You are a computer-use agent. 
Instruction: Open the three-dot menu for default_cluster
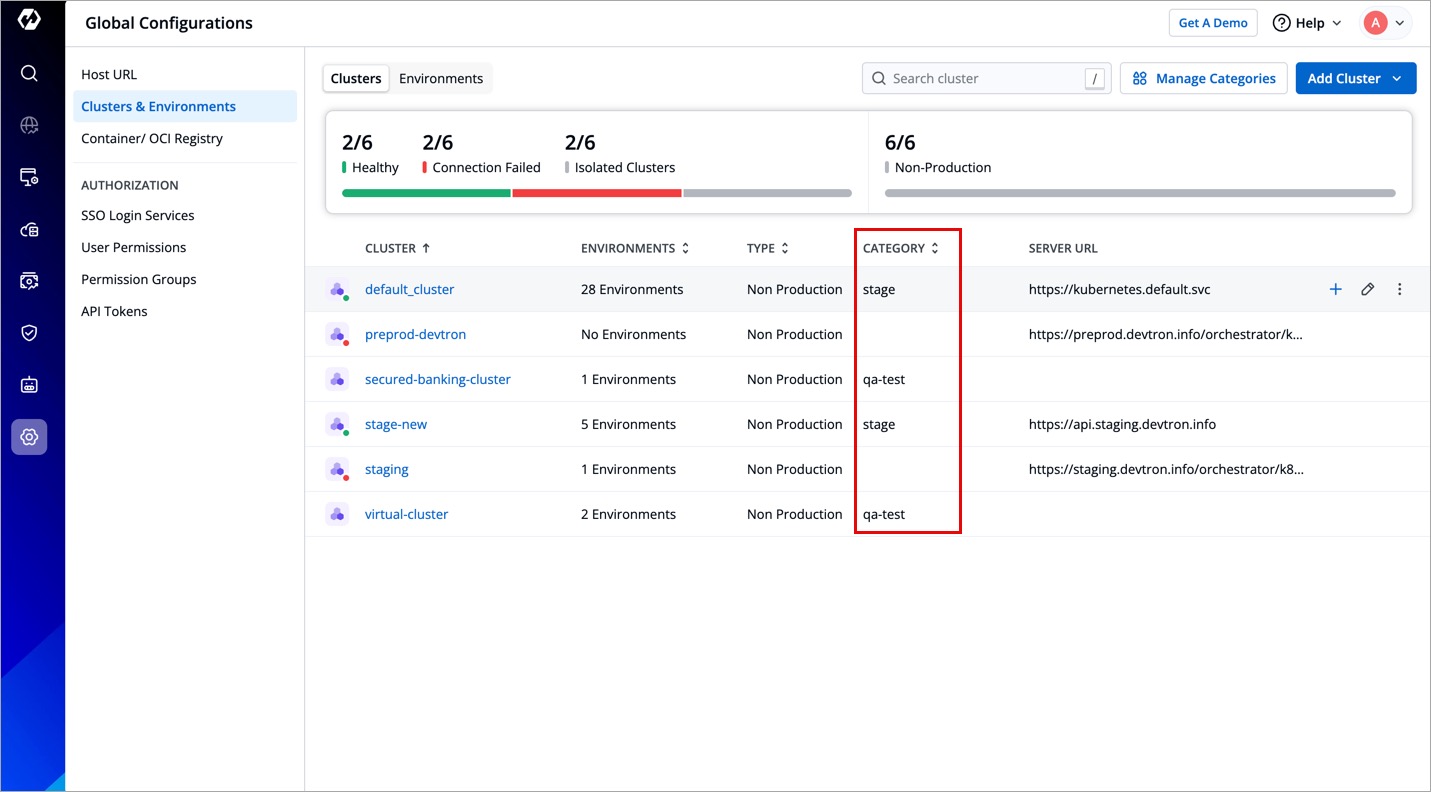click(x=1399, y=289)
